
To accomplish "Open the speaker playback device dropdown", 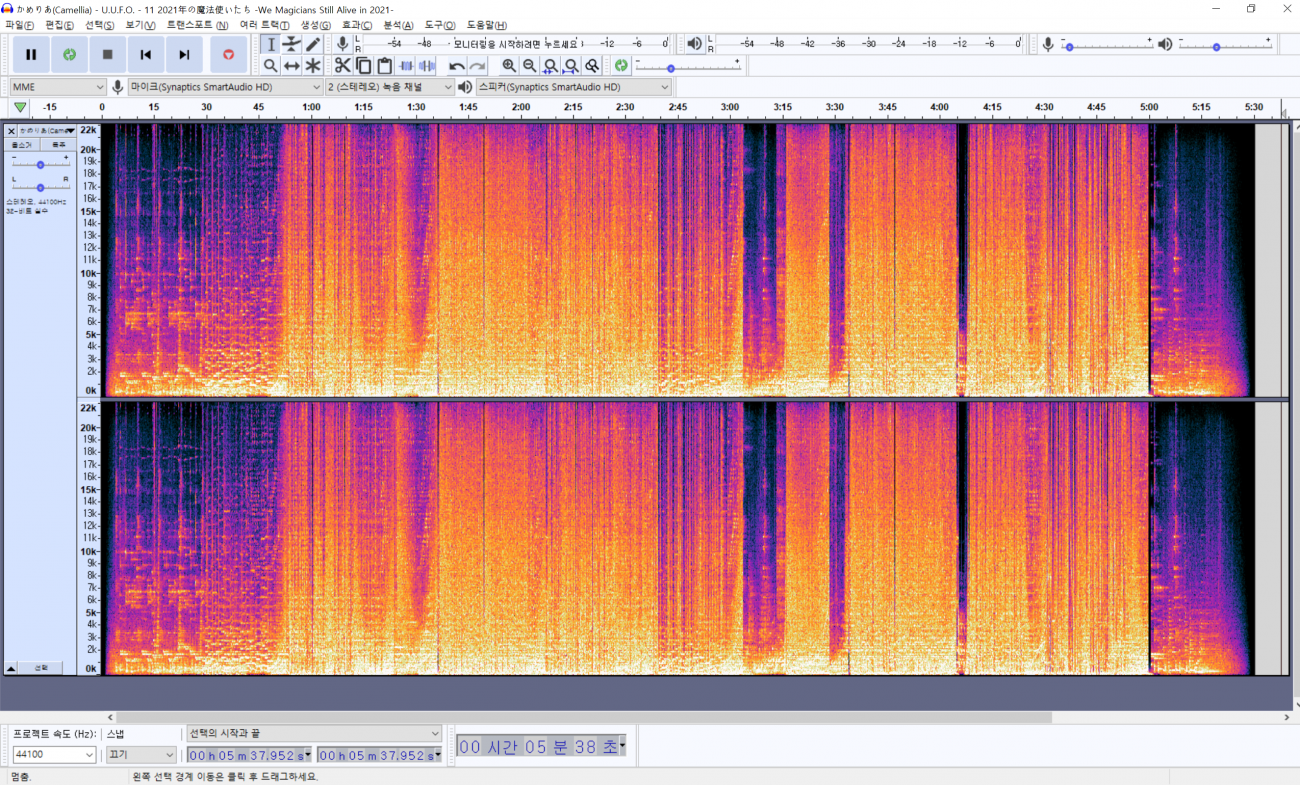I will point(573,87).
